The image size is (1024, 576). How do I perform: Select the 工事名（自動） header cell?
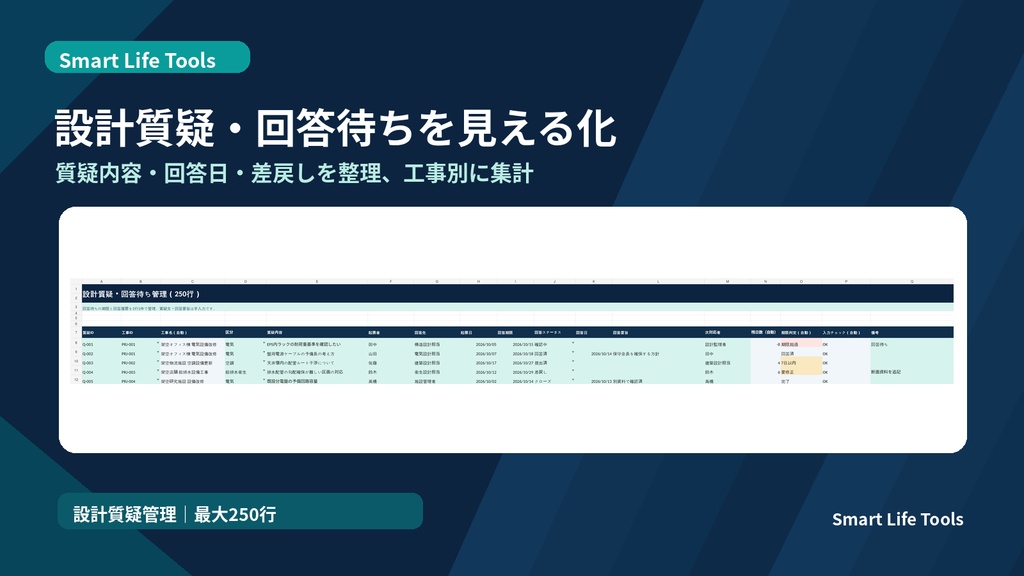192,332
